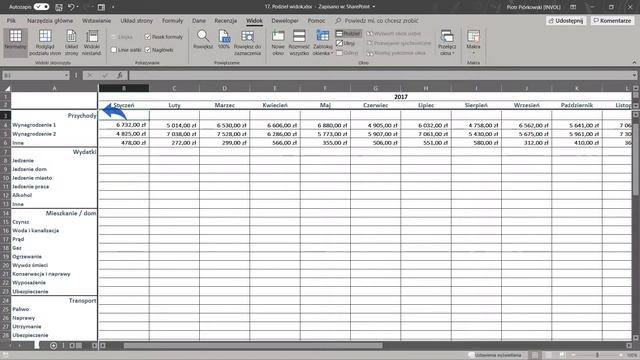Select the Wynagrodzenie 1 row label
The height and width of the screenshot is (360, 640).
(x=54, y=125)
